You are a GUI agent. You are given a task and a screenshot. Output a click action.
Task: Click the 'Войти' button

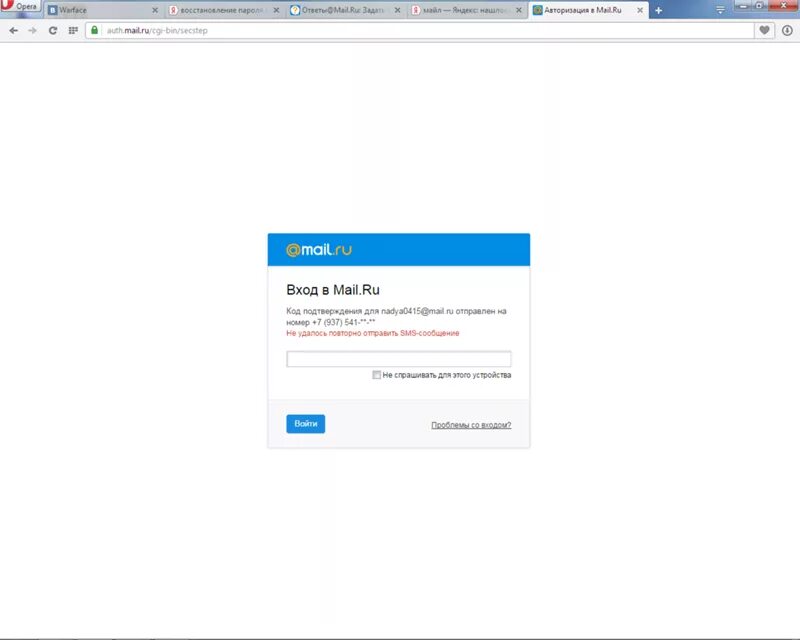point(306,424)
